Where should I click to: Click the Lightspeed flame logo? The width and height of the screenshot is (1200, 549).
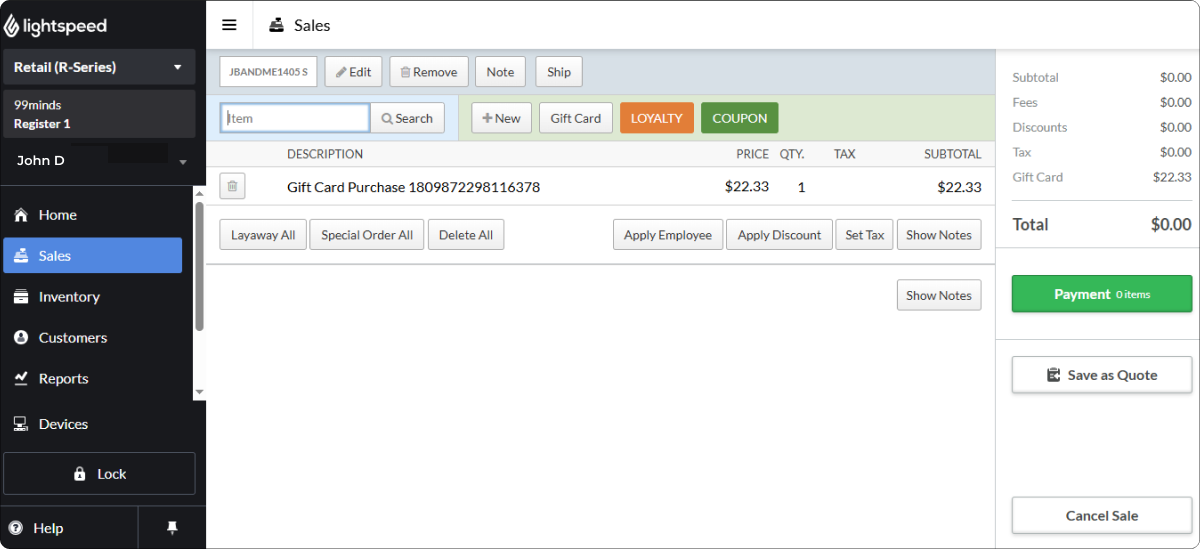point(12,26)
